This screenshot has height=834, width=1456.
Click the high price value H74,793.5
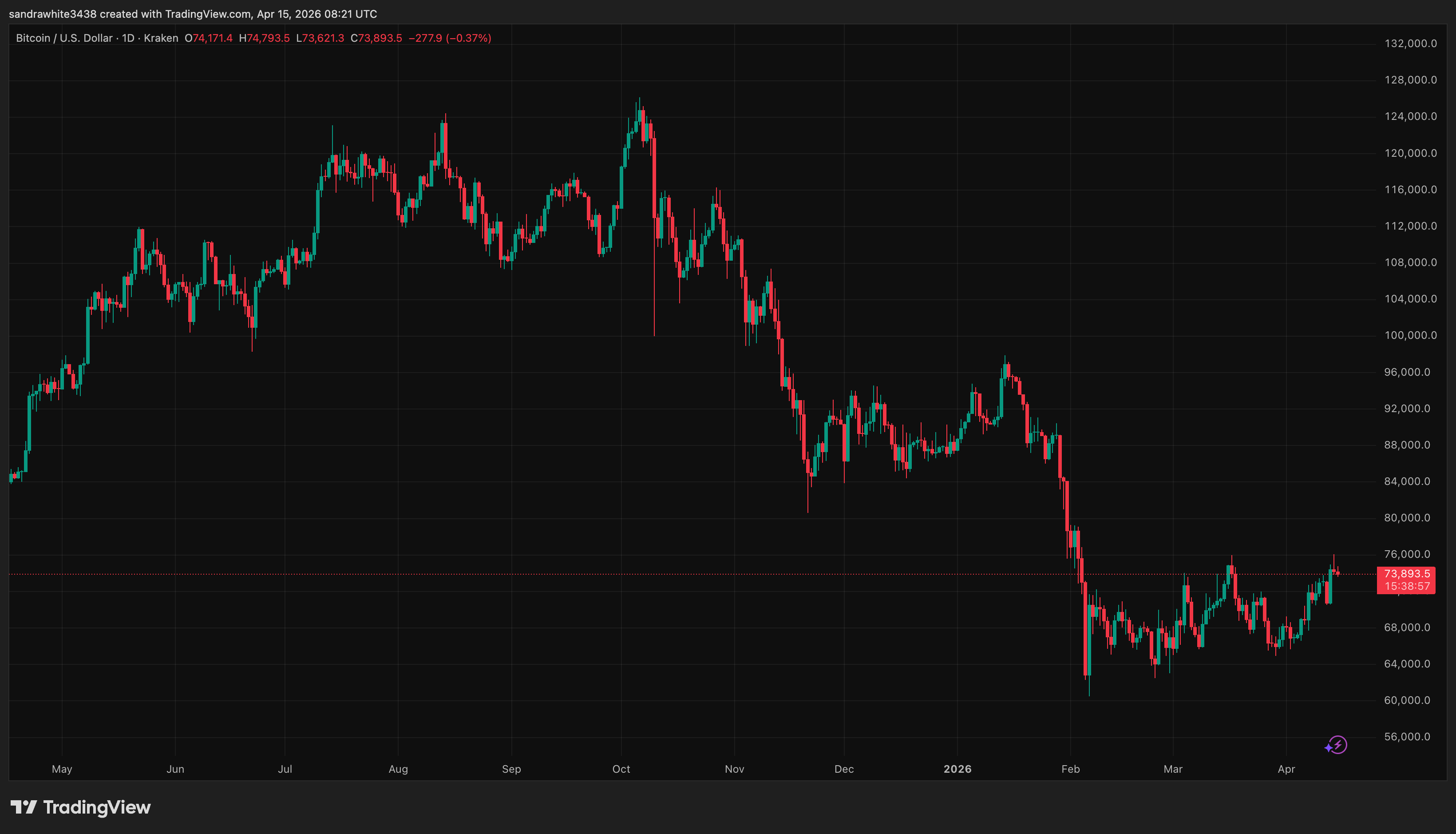point(265,38)
